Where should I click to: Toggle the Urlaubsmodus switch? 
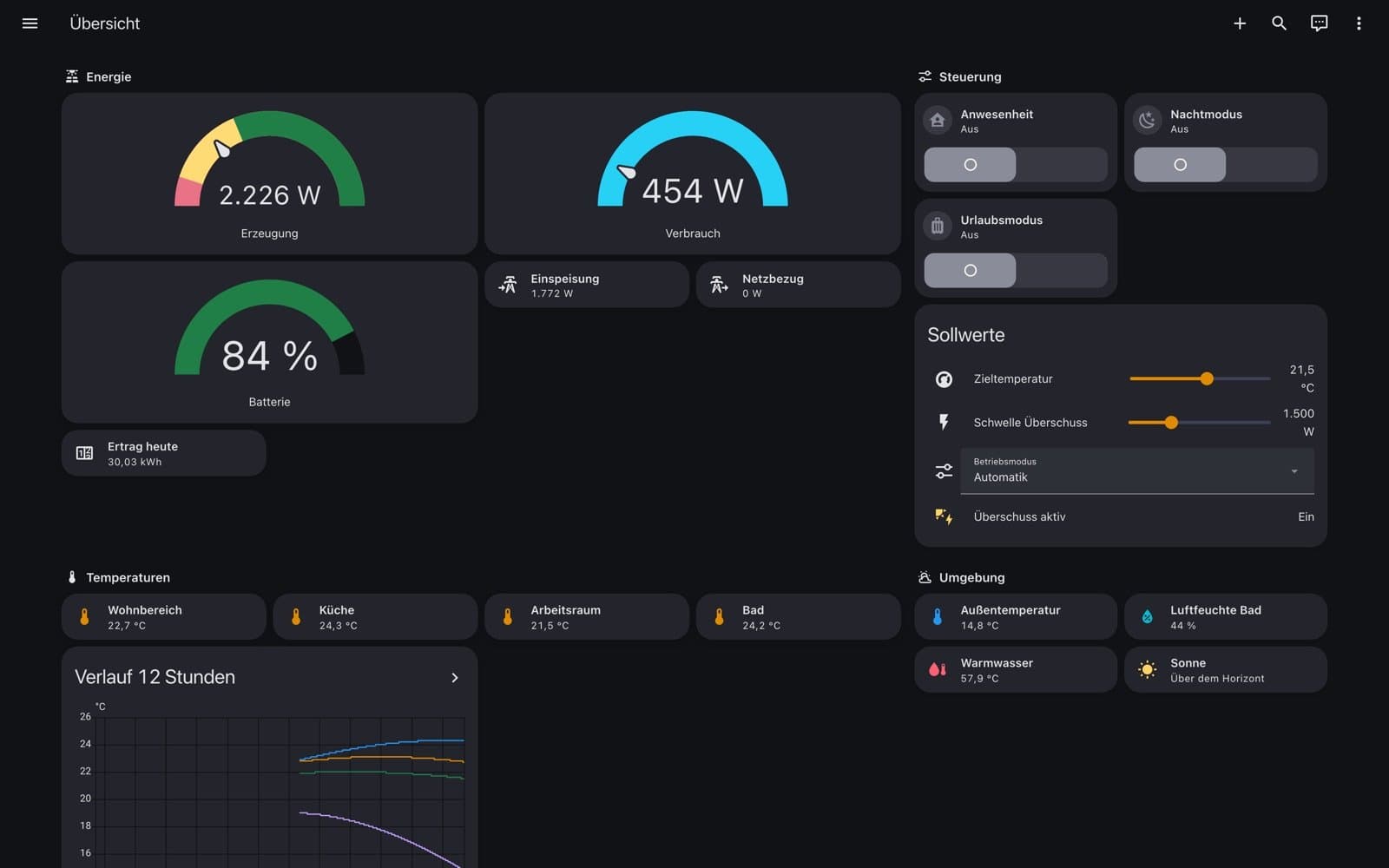point(1016,271)
